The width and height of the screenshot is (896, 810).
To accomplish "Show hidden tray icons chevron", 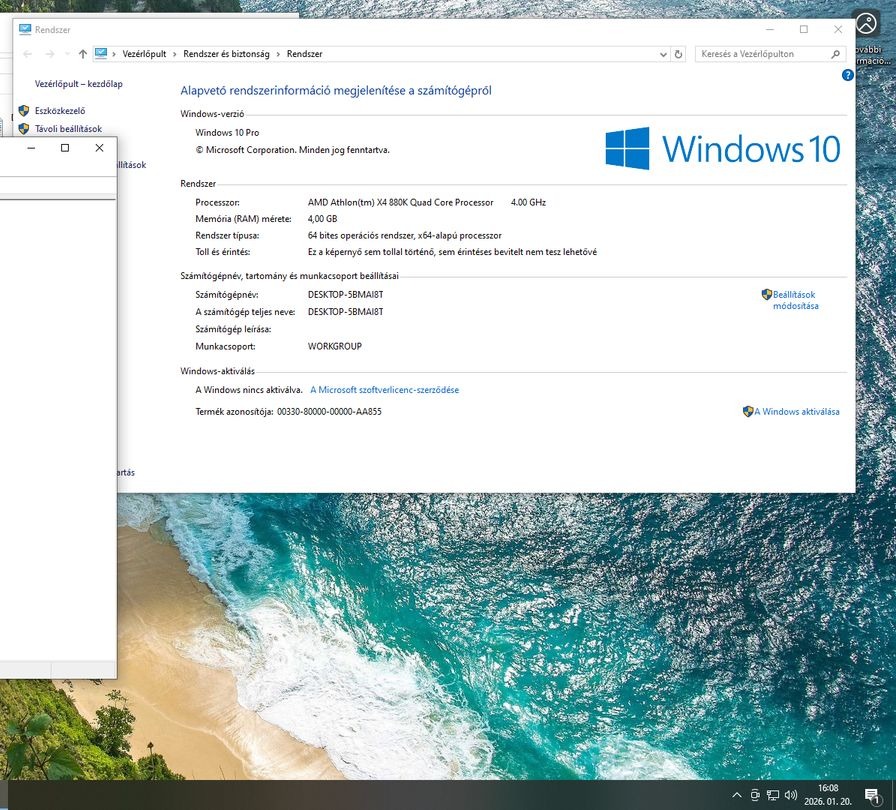I will (x=737, y=795).
